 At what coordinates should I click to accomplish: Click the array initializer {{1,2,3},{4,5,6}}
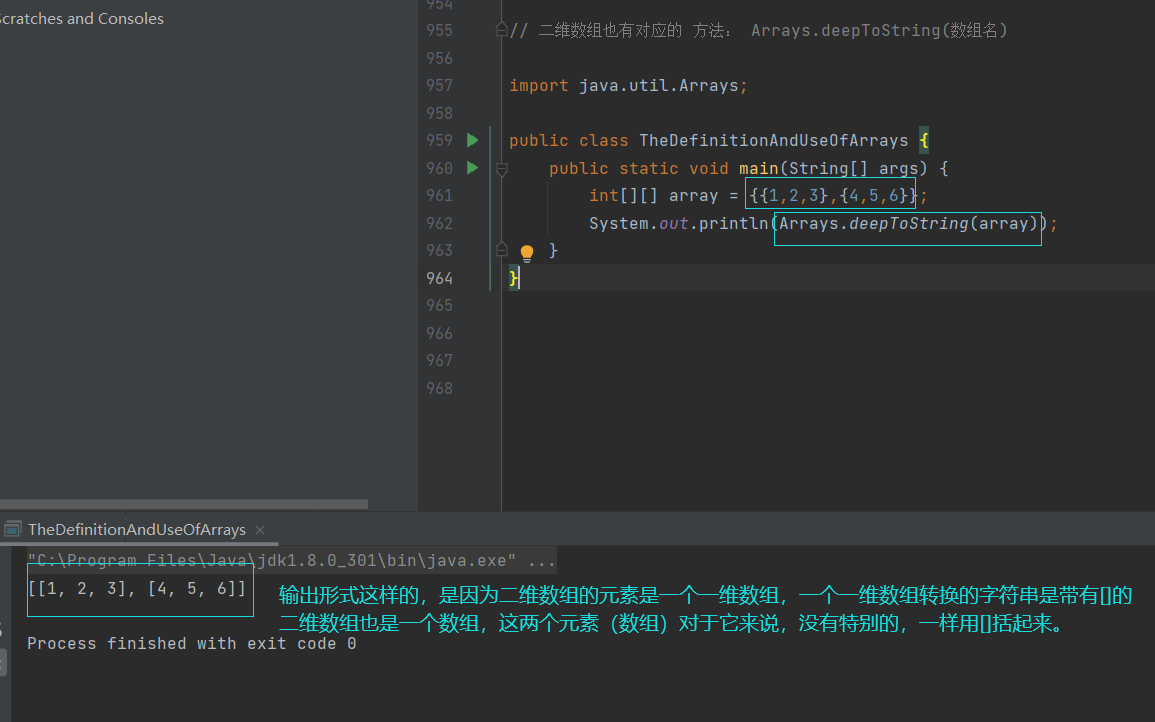[833, 195]
